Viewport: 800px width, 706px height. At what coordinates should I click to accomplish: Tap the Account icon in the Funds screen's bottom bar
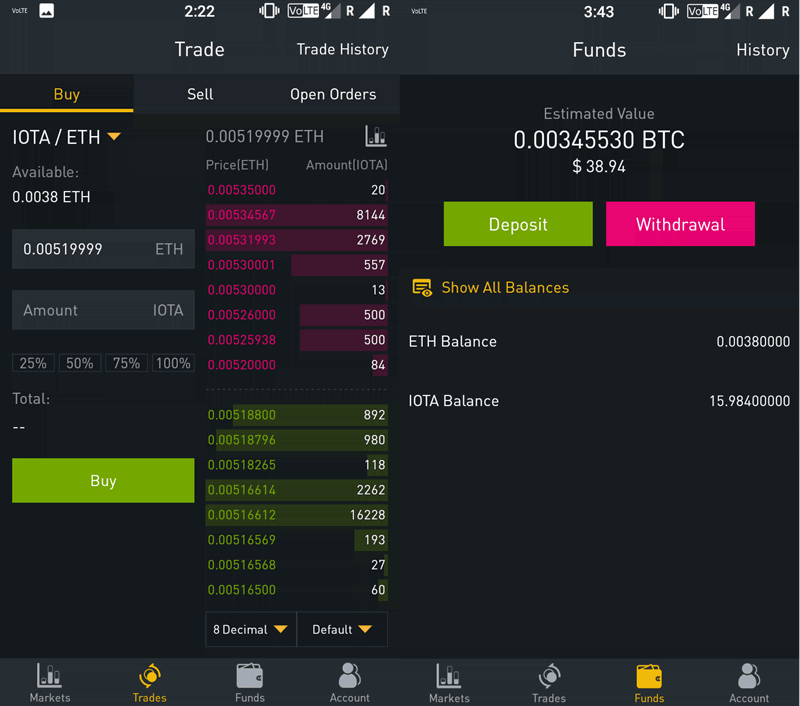pos(749,676)
